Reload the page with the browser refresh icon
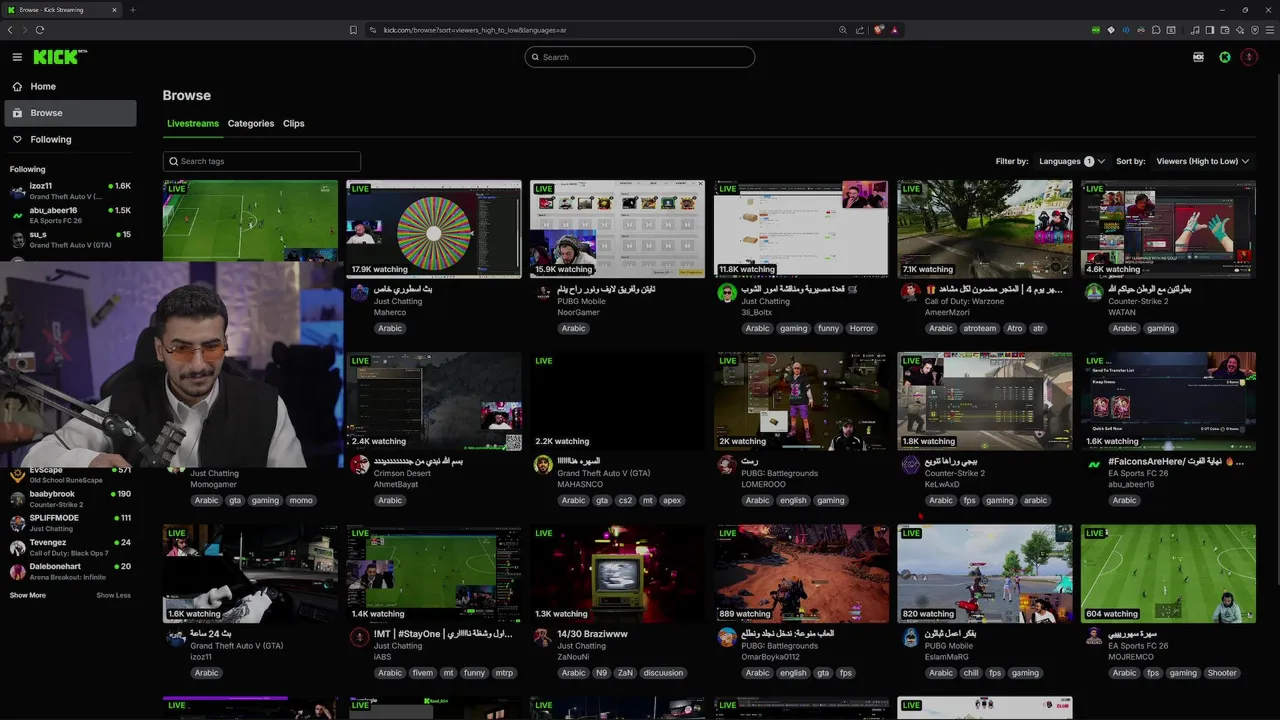 tap(40, 30)
